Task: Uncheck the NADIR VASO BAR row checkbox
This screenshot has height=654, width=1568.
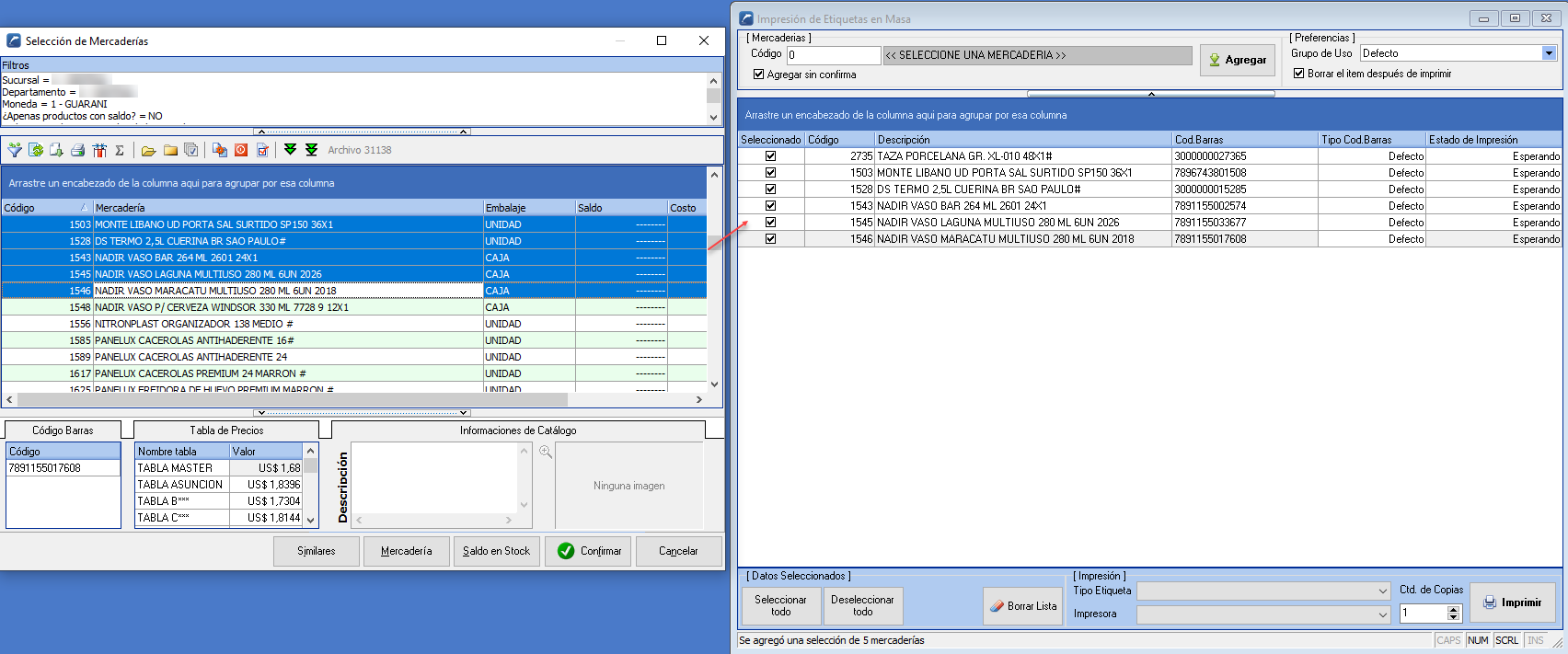Action: click(771, 206)
